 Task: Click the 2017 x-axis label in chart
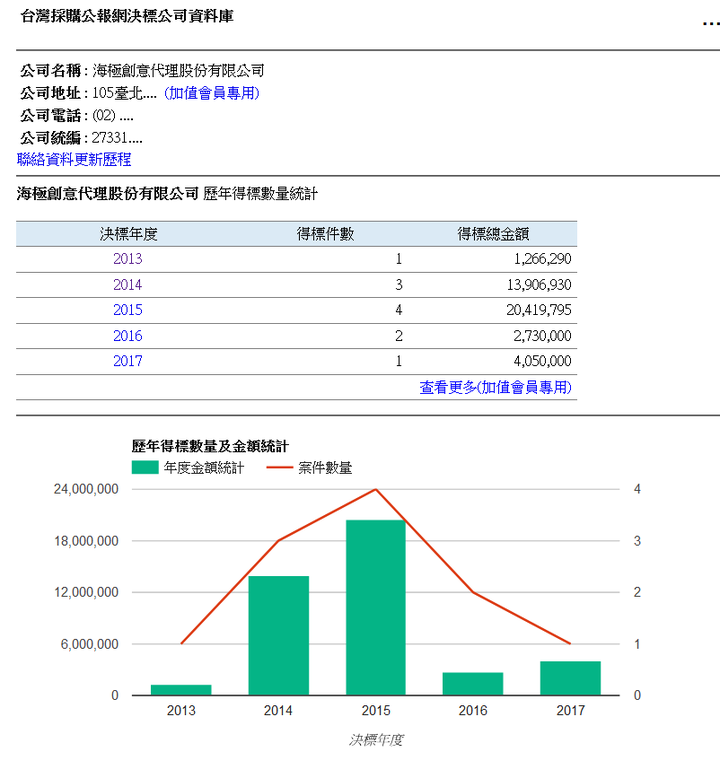[x=570, y=711]
